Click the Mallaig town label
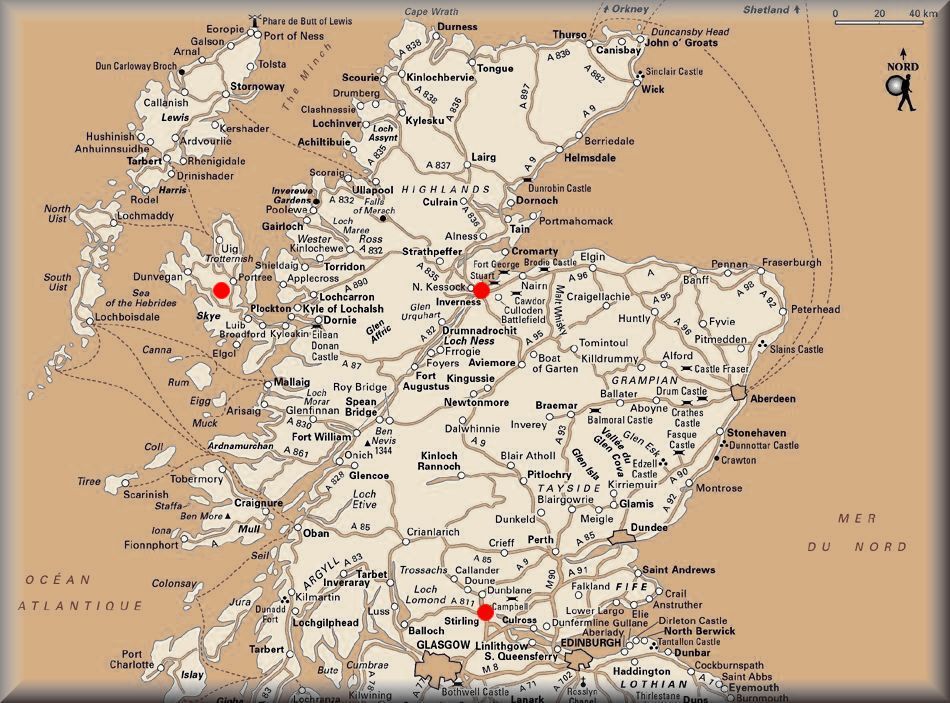Viewport: 950px width, 703px height. coord(291,382)
